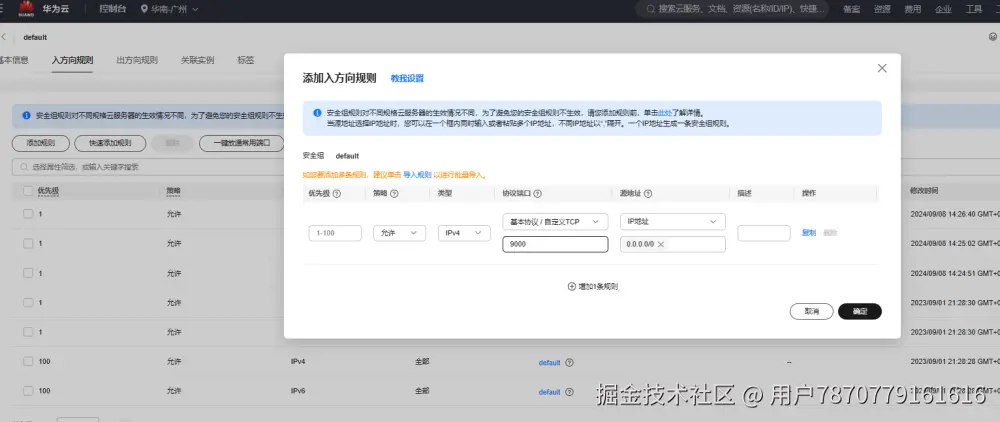Focus the priority field showing 1-100
Screen dimensions: 1000x422
point(335,233)
